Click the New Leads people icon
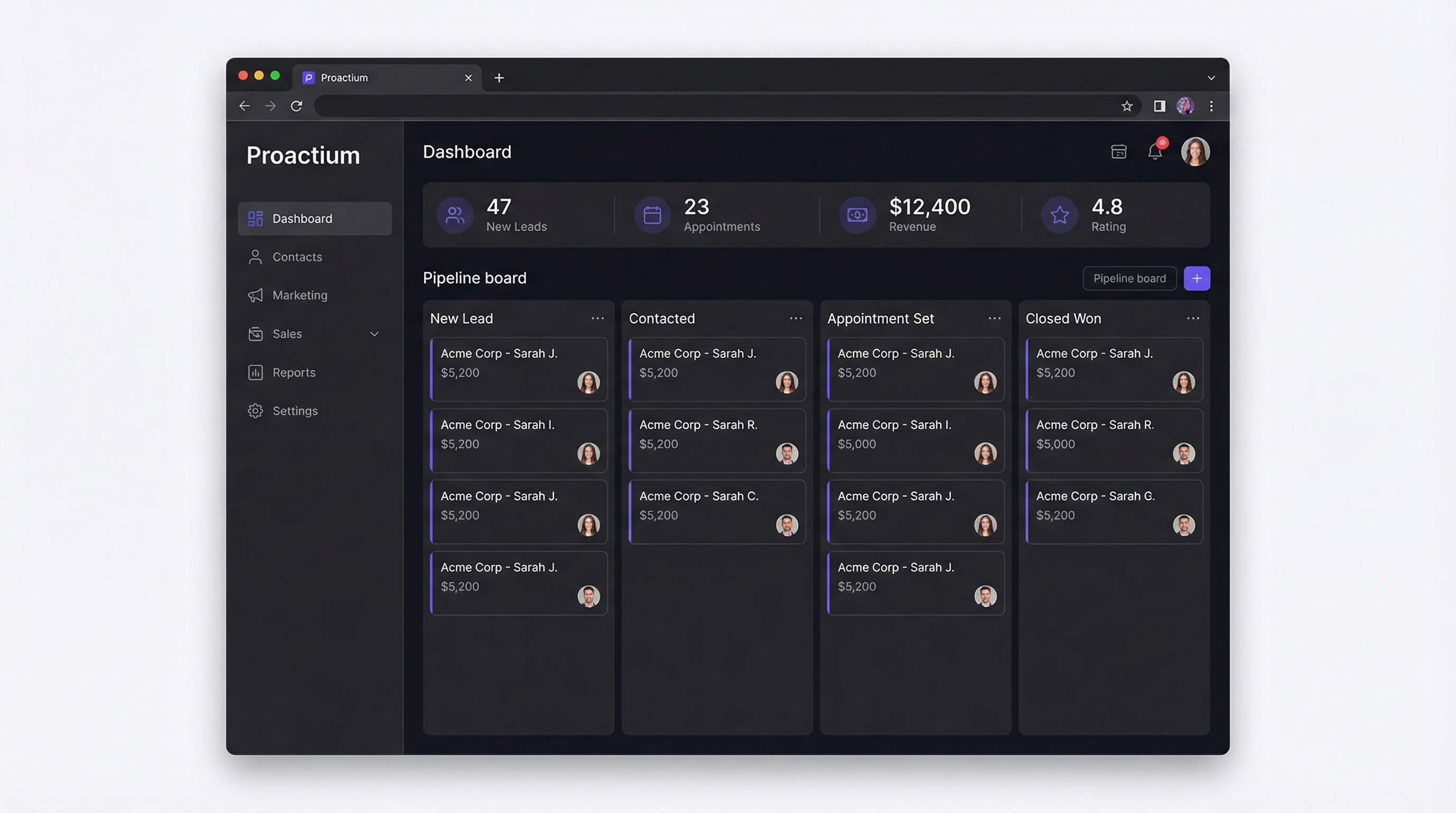 [x=454, y=215]
